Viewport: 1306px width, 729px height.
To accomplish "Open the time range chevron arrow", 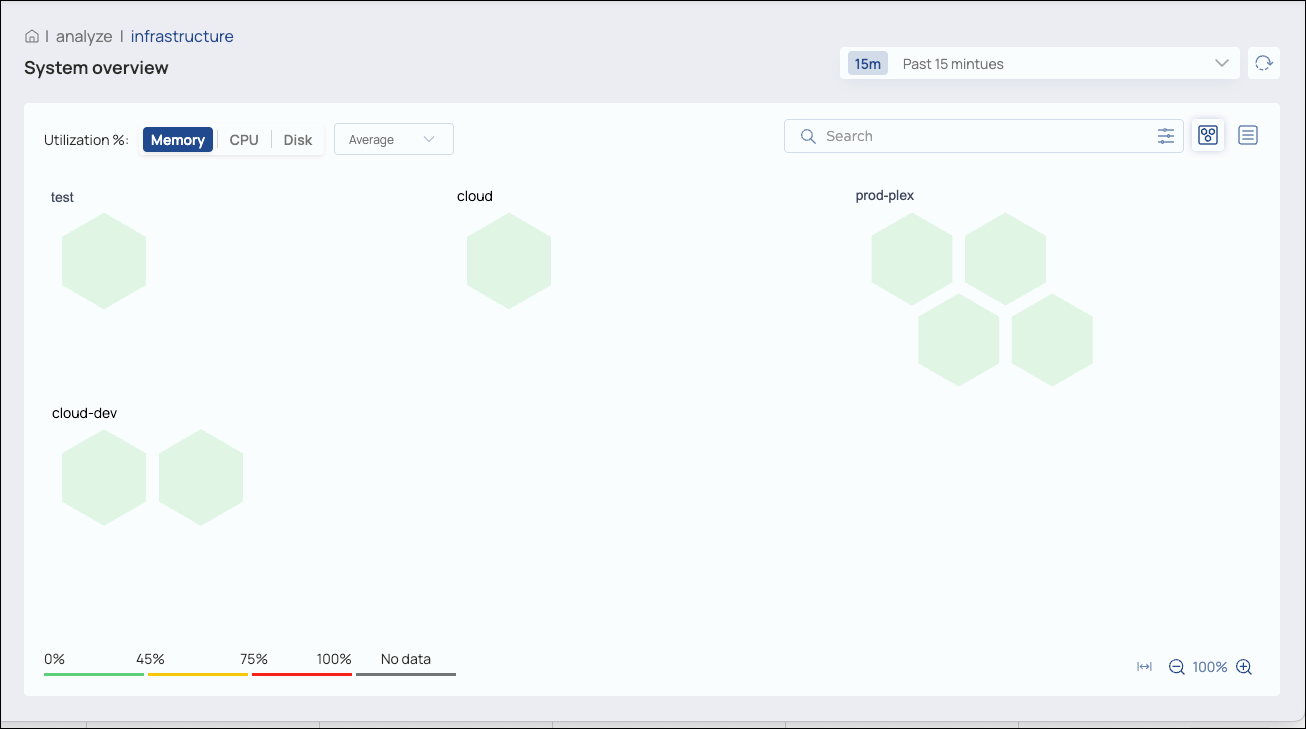I will [1221, 63].
